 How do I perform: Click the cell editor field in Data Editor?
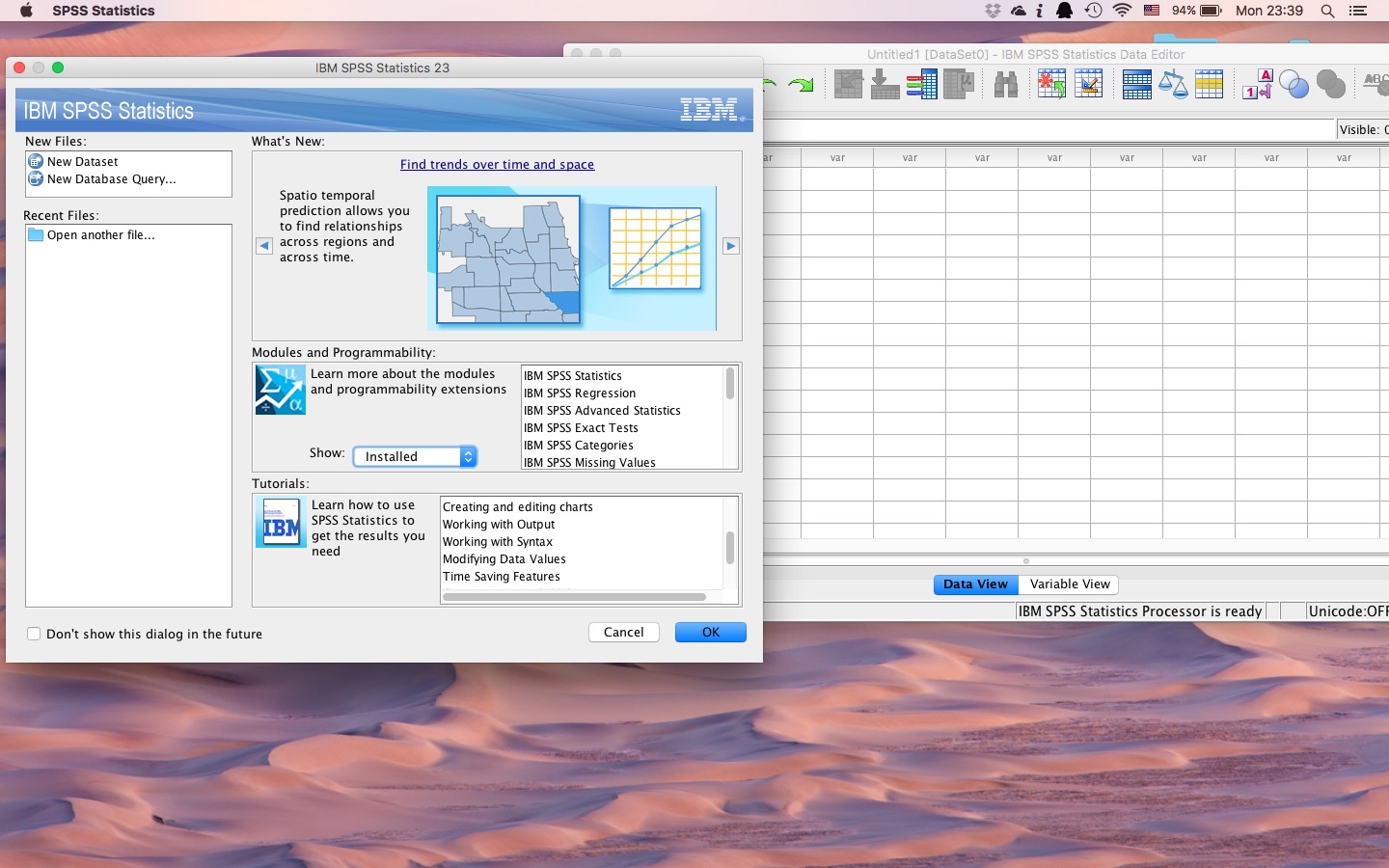pyautogui.click(x=1049, y=129)
